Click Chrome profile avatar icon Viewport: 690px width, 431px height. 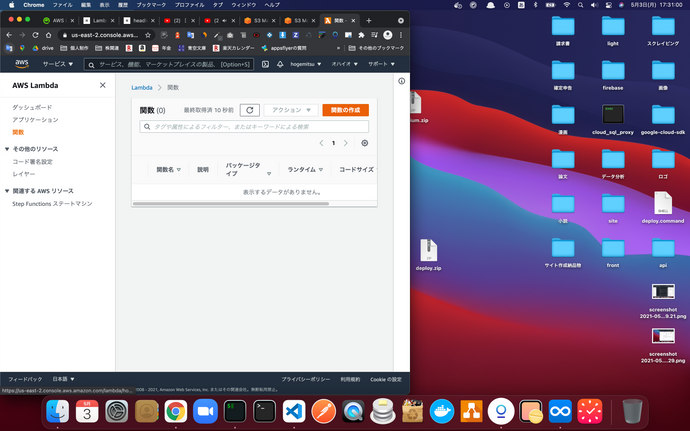pos(388,35)
